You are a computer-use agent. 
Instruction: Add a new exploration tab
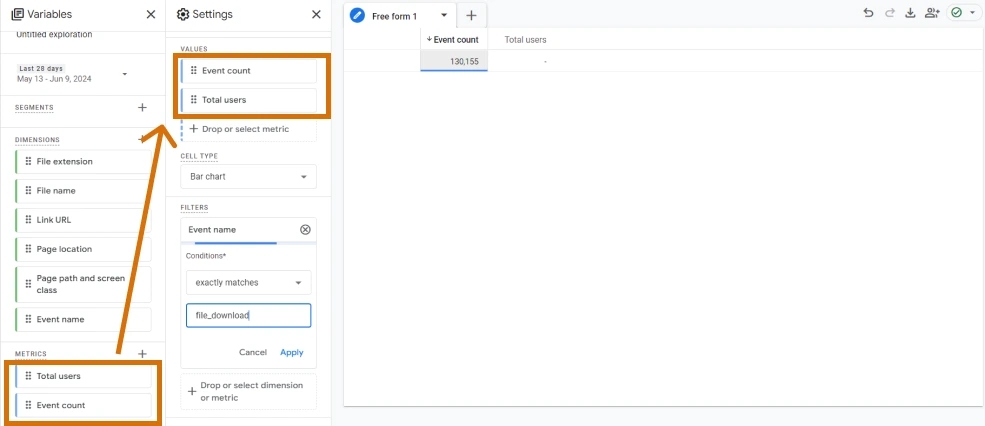click(472, 15)
